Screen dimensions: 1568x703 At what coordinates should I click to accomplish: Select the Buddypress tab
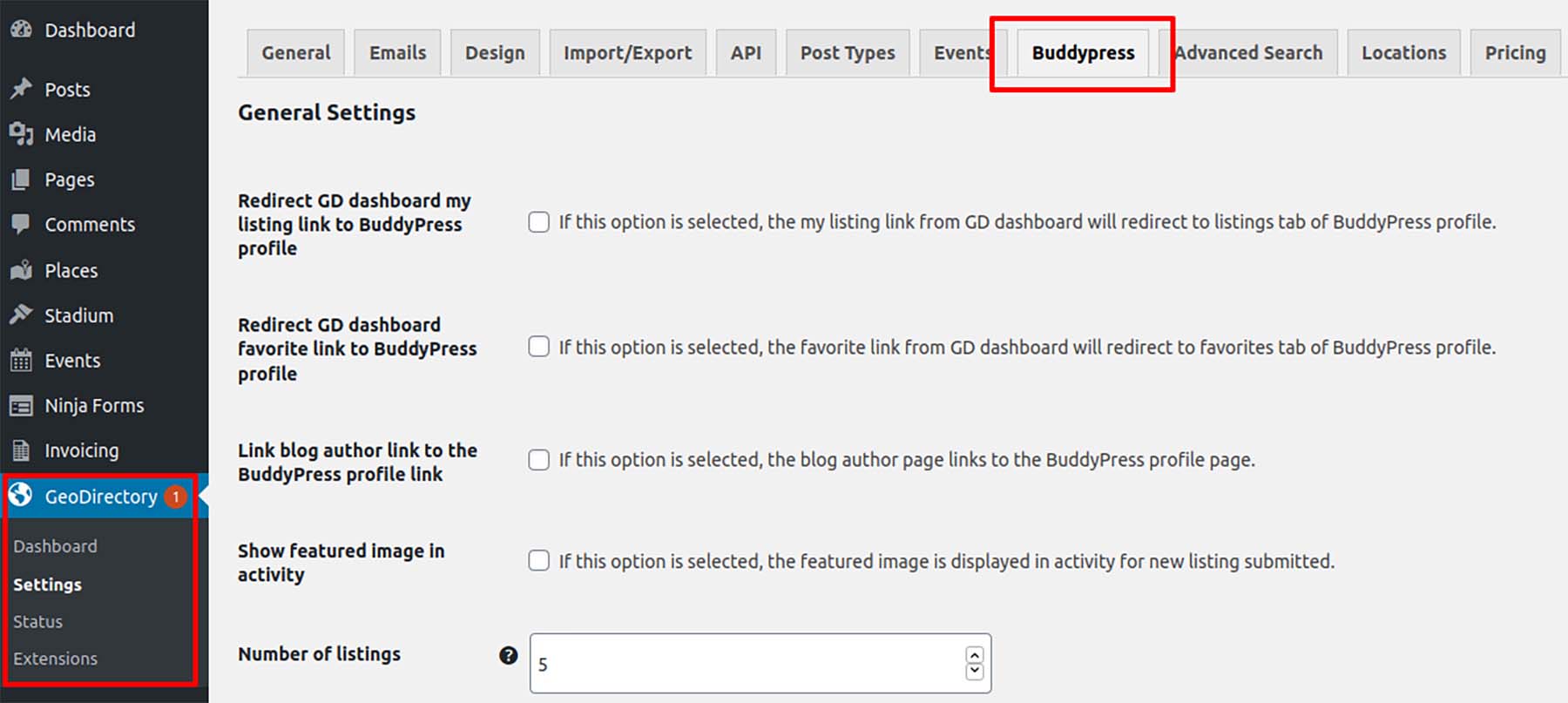pos(1084,53)
